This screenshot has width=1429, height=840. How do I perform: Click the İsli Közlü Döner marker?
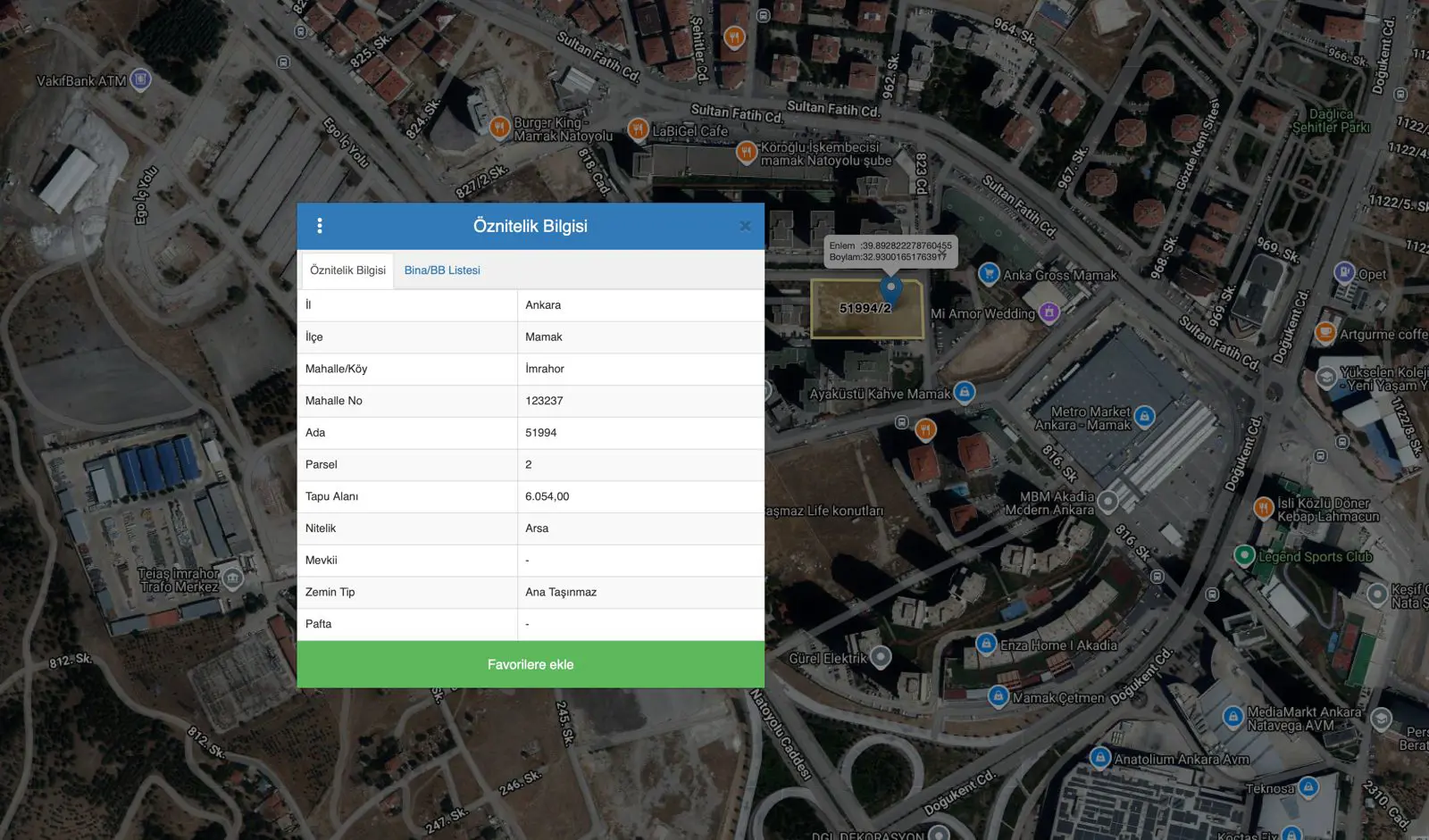click(1263, 508)
